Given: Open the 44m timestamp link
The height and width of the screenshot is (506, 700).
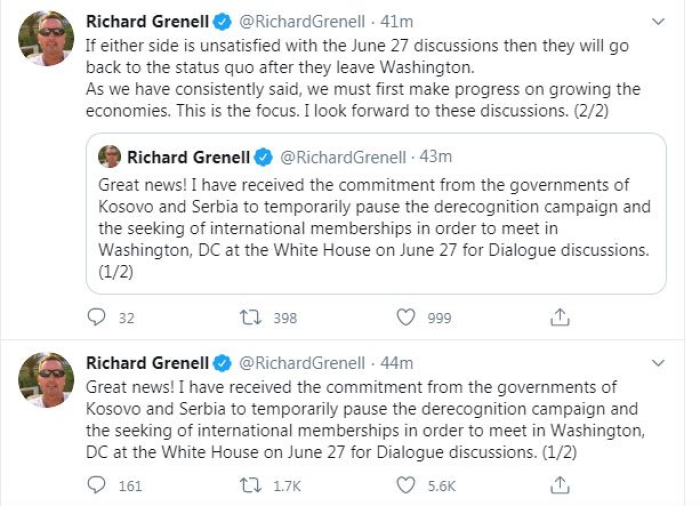Looking at the screenshot, I should [x=396, y=363].
